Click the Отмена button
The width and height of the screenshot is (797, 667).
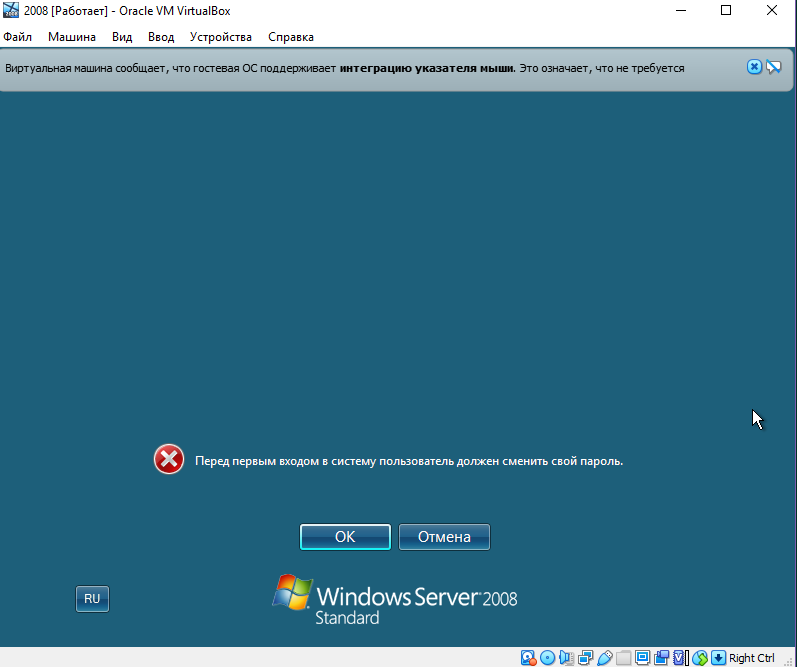[444, 537]
